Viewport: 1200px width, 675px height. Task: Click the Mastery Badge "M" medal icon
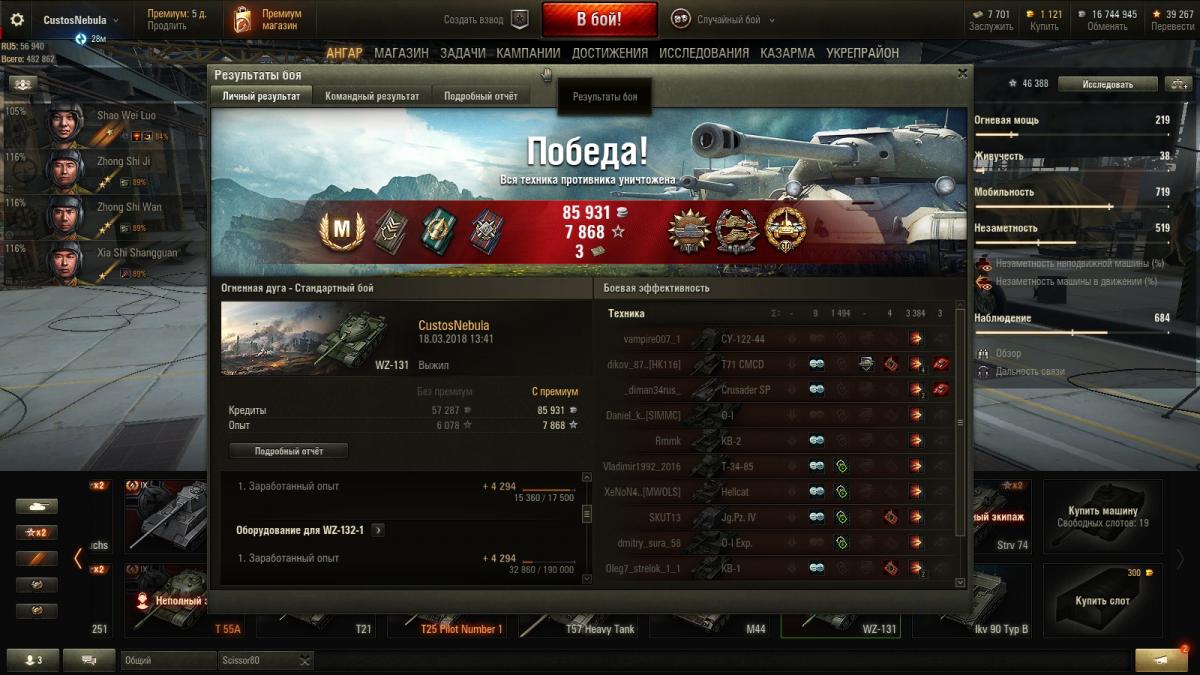tap(342, 230)
